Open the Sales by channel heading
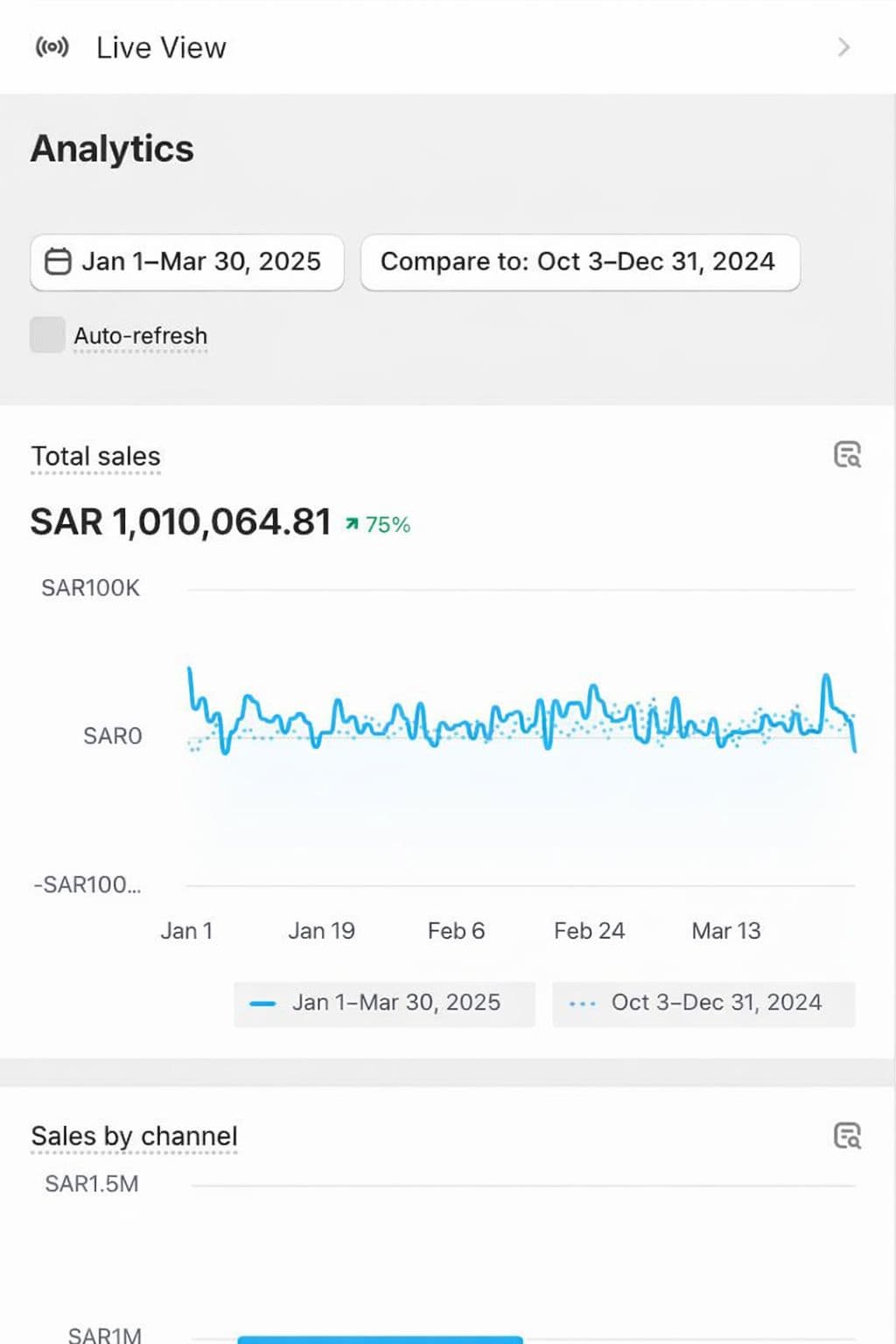 [x=134, y=1137]
